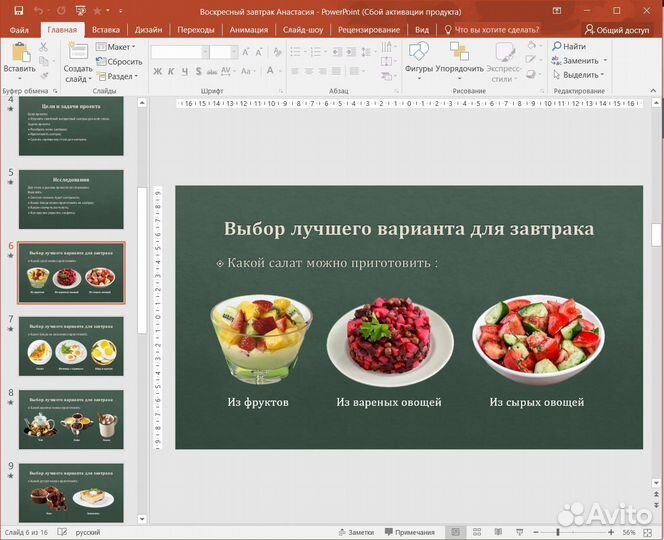
Task: Increase font size with the large A icon
Action: pos(245,52)
